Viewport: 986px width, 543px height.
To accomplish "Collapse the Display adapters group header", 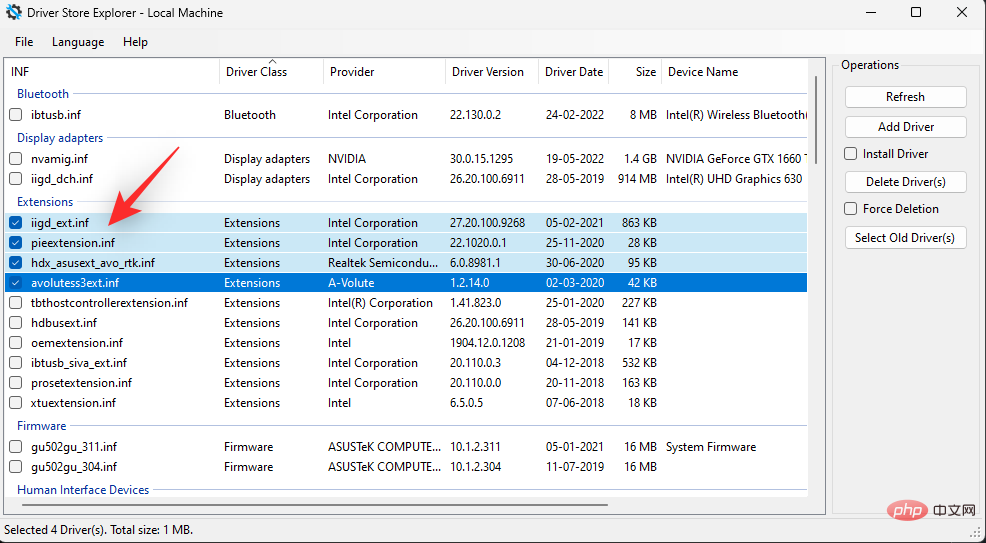I will tap(60, 138).
